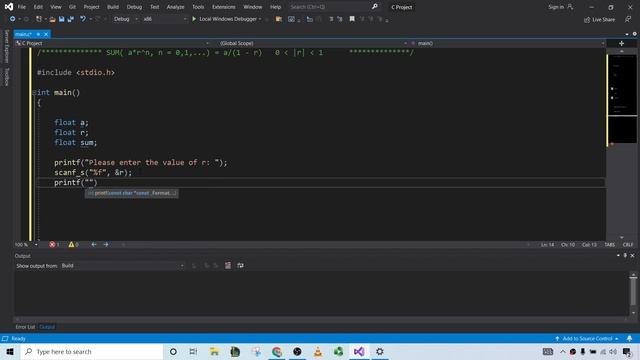Viewport: 640px width, 360px height.
Task: Open the Build menu
Action: 113,7
